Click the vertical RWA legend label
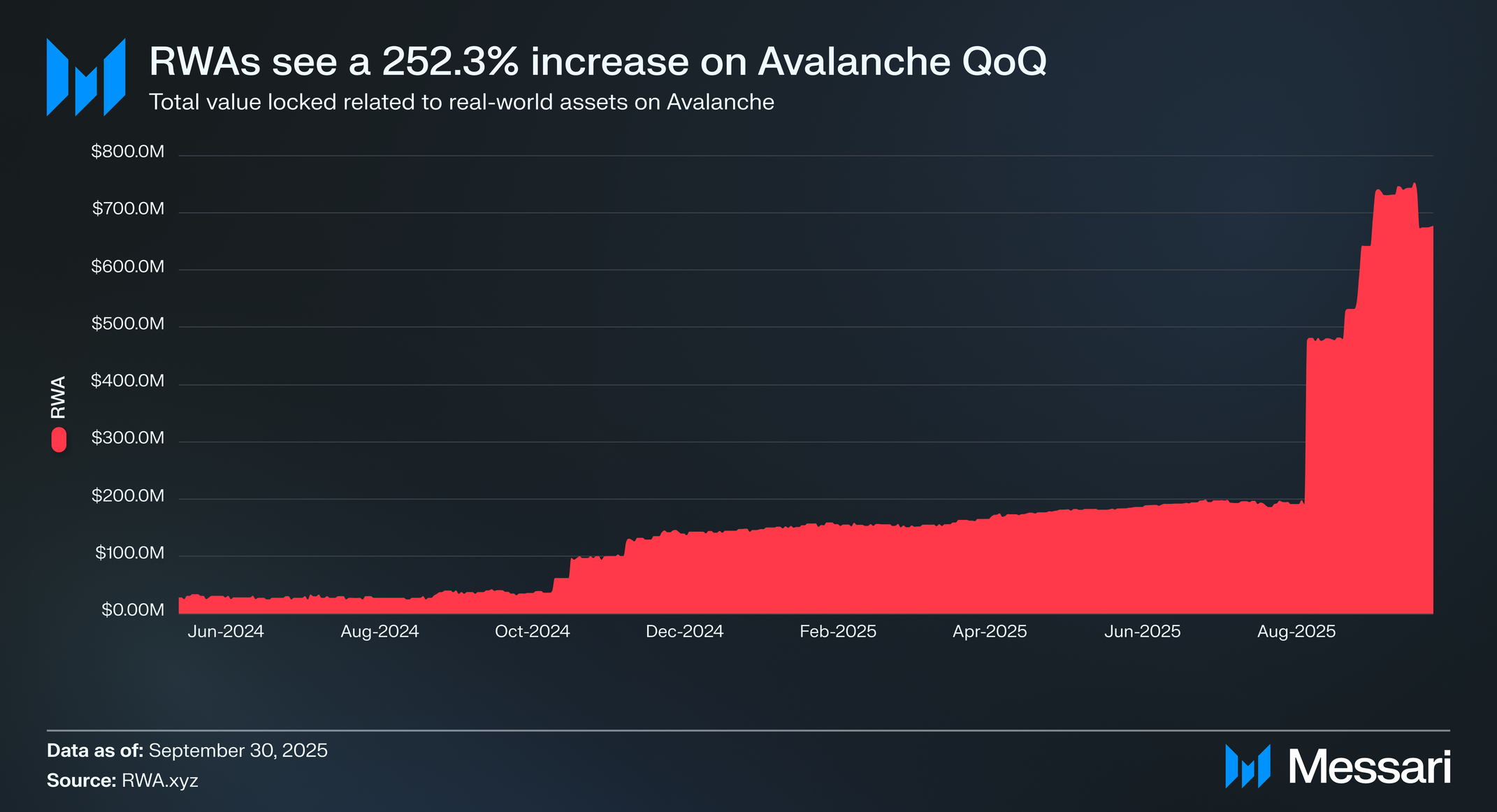The height and width of the screenshot is (812, 1497). [59, 397]
